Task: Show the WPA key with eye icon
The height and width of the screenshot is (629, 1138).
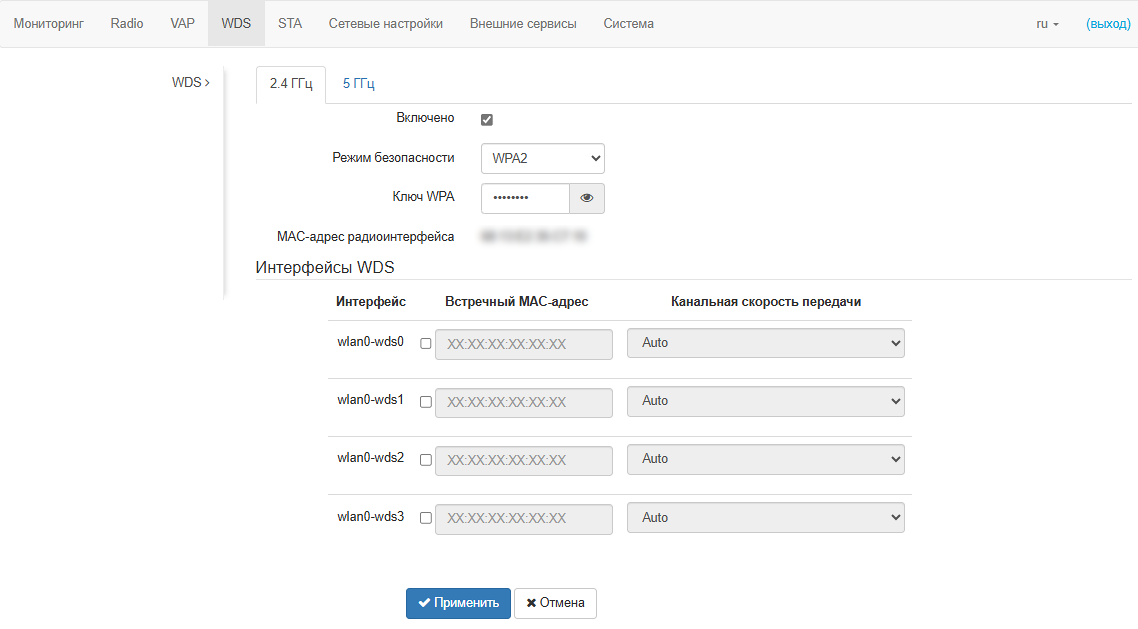Action: (x=587, y=198)
